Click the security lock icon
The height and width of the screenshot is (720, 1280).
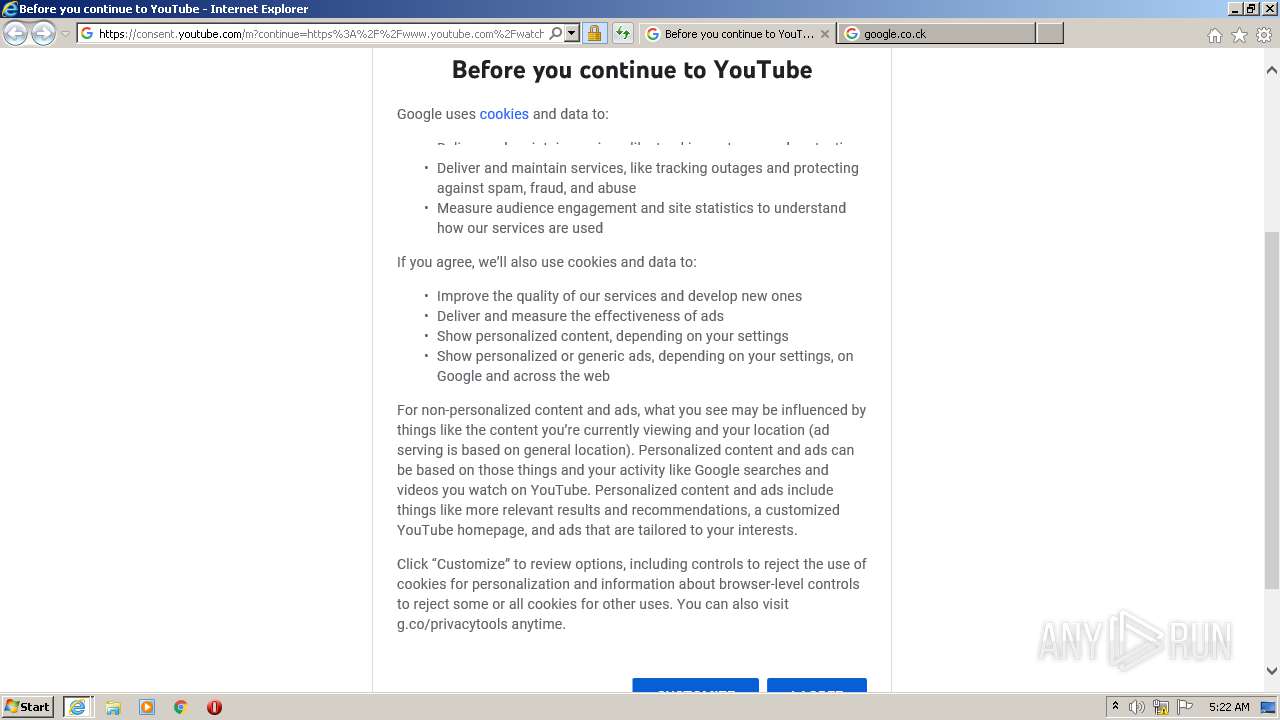pyautogui.click(x=594, y=34)
